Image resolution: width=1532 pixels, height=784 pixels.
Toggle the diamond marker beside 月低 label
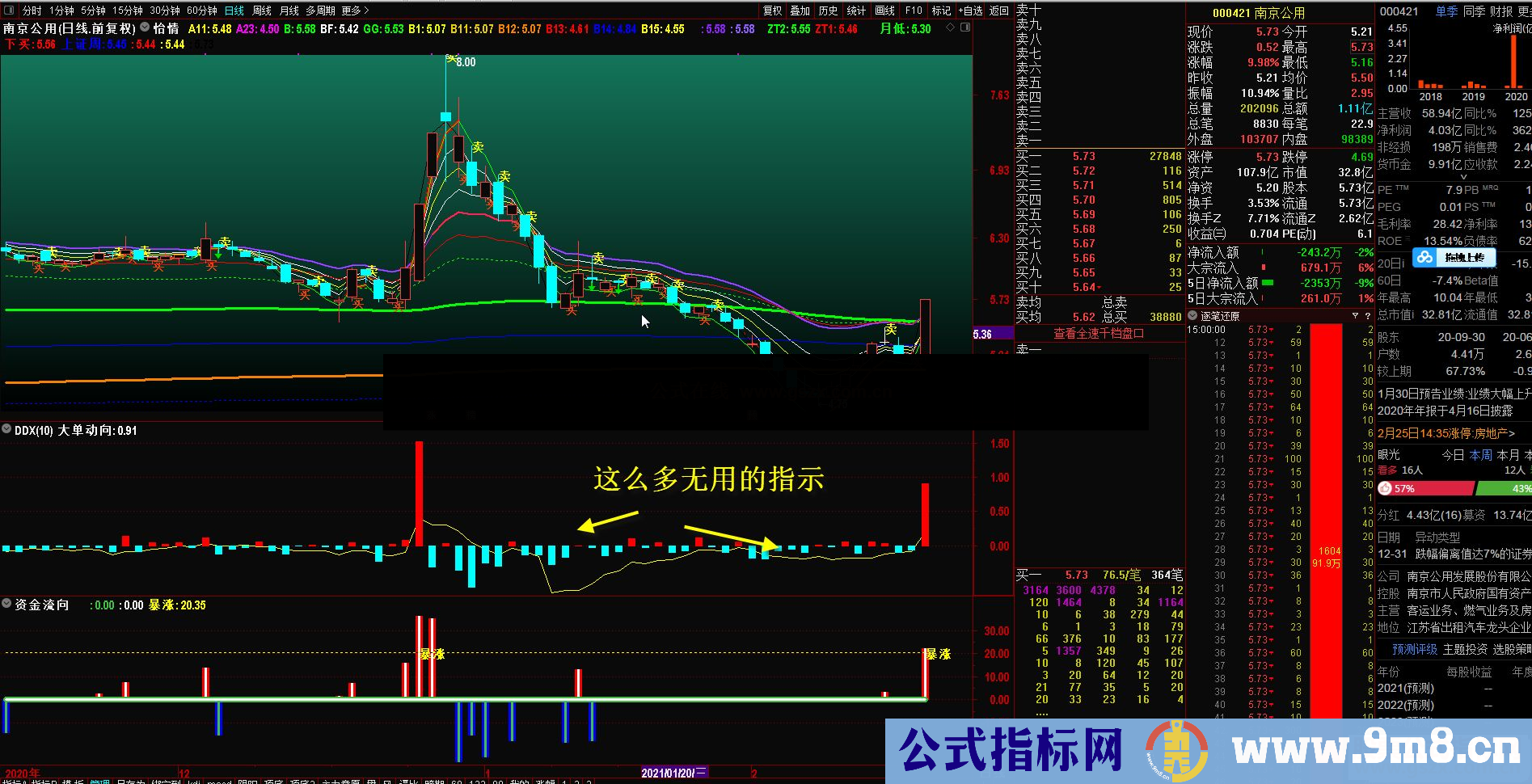[x=950, y=27]
